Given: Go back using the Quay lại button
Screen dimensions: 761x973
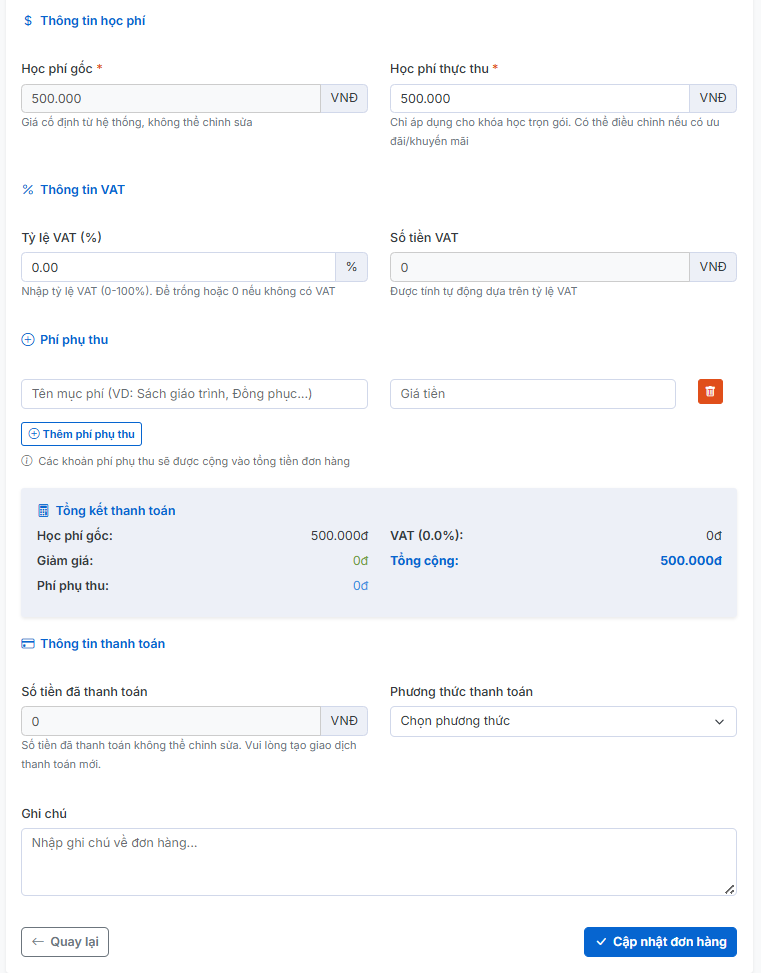Looking at the screenshot, I should [x=65, y=942].
